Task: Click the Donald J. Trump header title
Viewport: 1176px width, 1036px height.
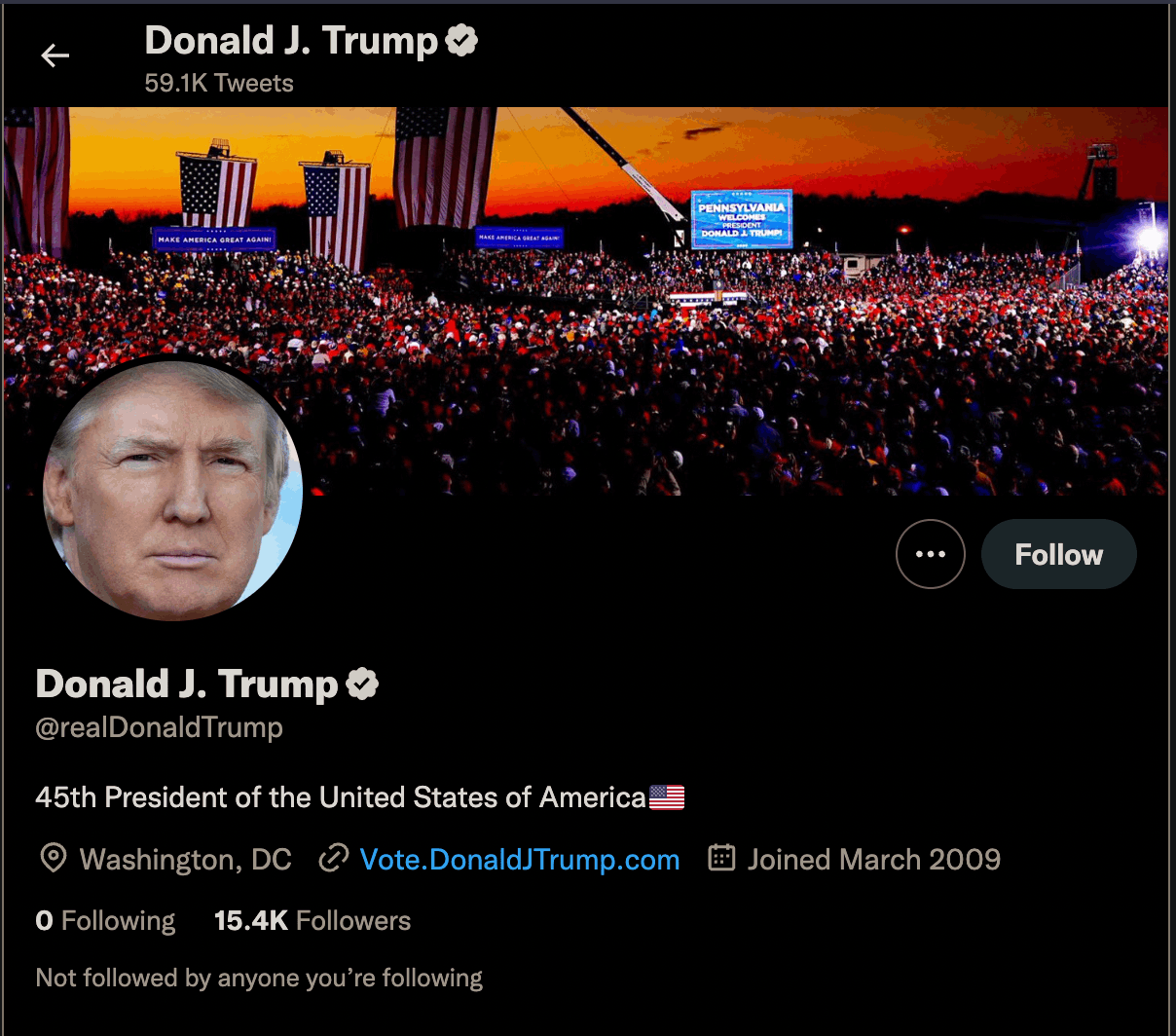Action: click(x=292, y=41)
